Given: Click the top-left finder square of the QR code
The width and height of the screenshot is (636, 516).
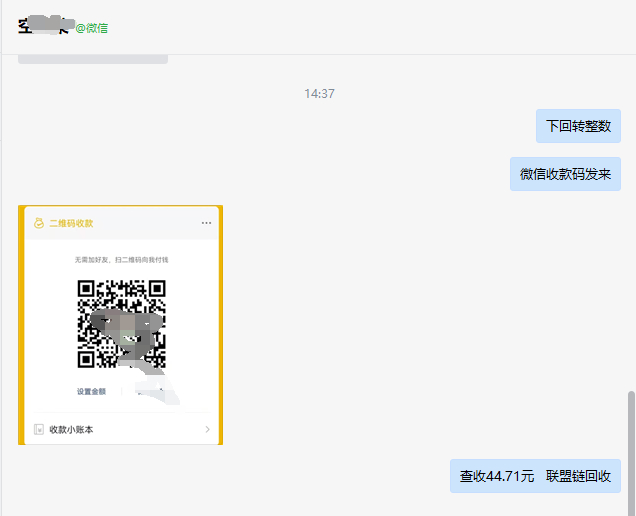Looking at the screenshot, I should [x=87, y=289].
